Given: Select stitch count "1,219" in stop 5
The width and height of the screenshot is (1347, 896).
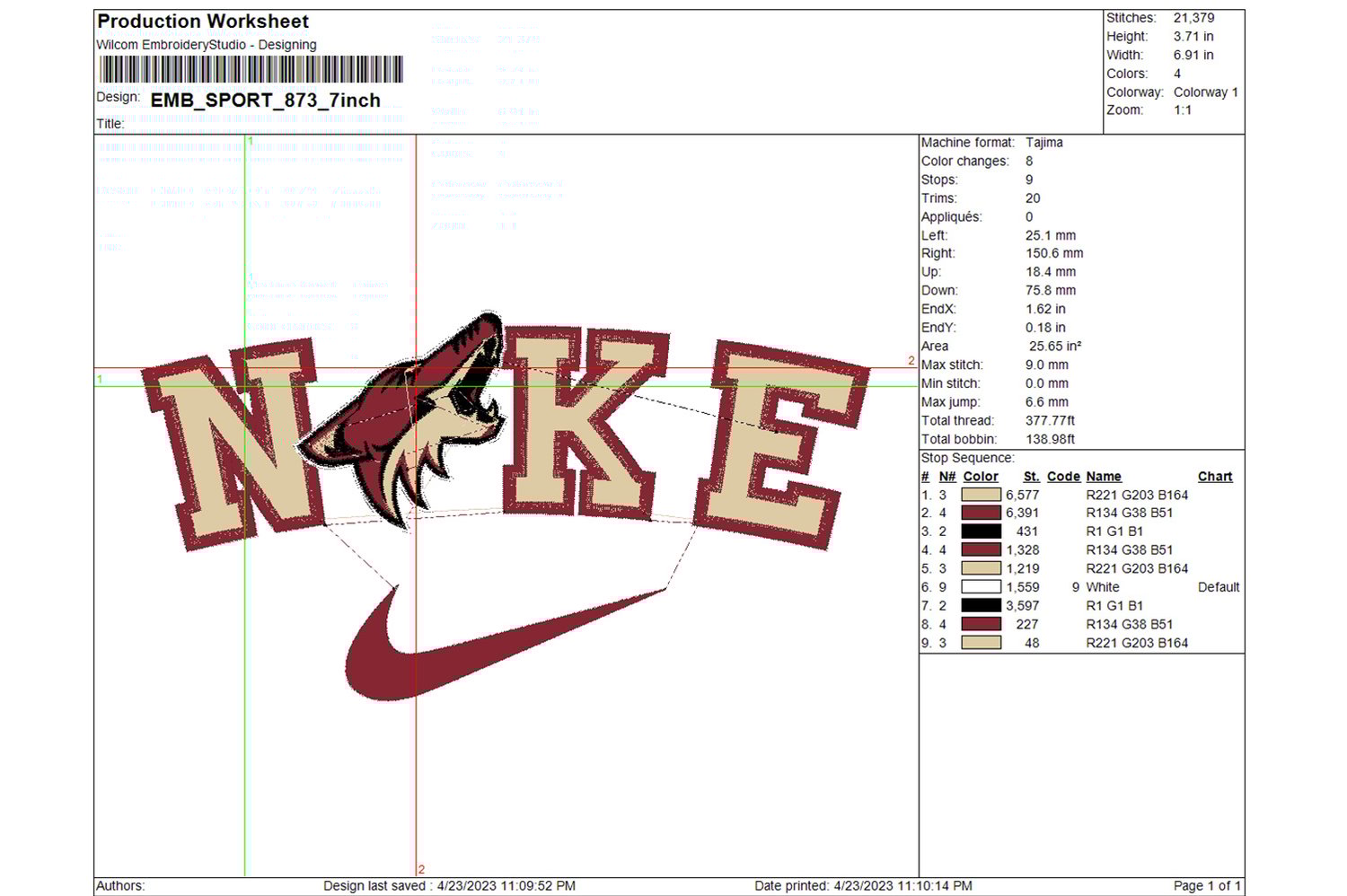Looking at the screenshot, I should [1023, 568].
